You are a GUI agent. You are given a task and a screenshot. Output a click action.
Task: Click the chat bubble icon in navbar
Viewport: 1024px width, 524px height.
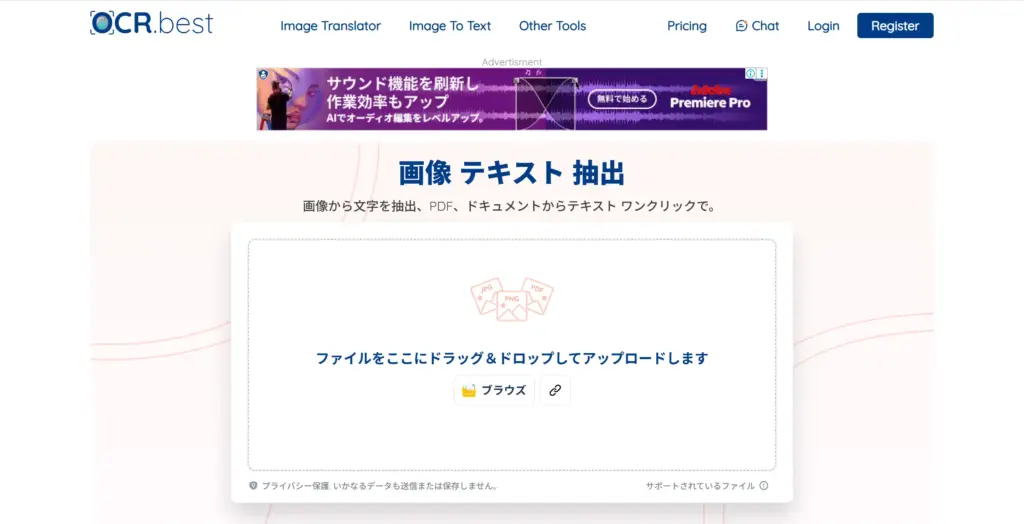741,26
